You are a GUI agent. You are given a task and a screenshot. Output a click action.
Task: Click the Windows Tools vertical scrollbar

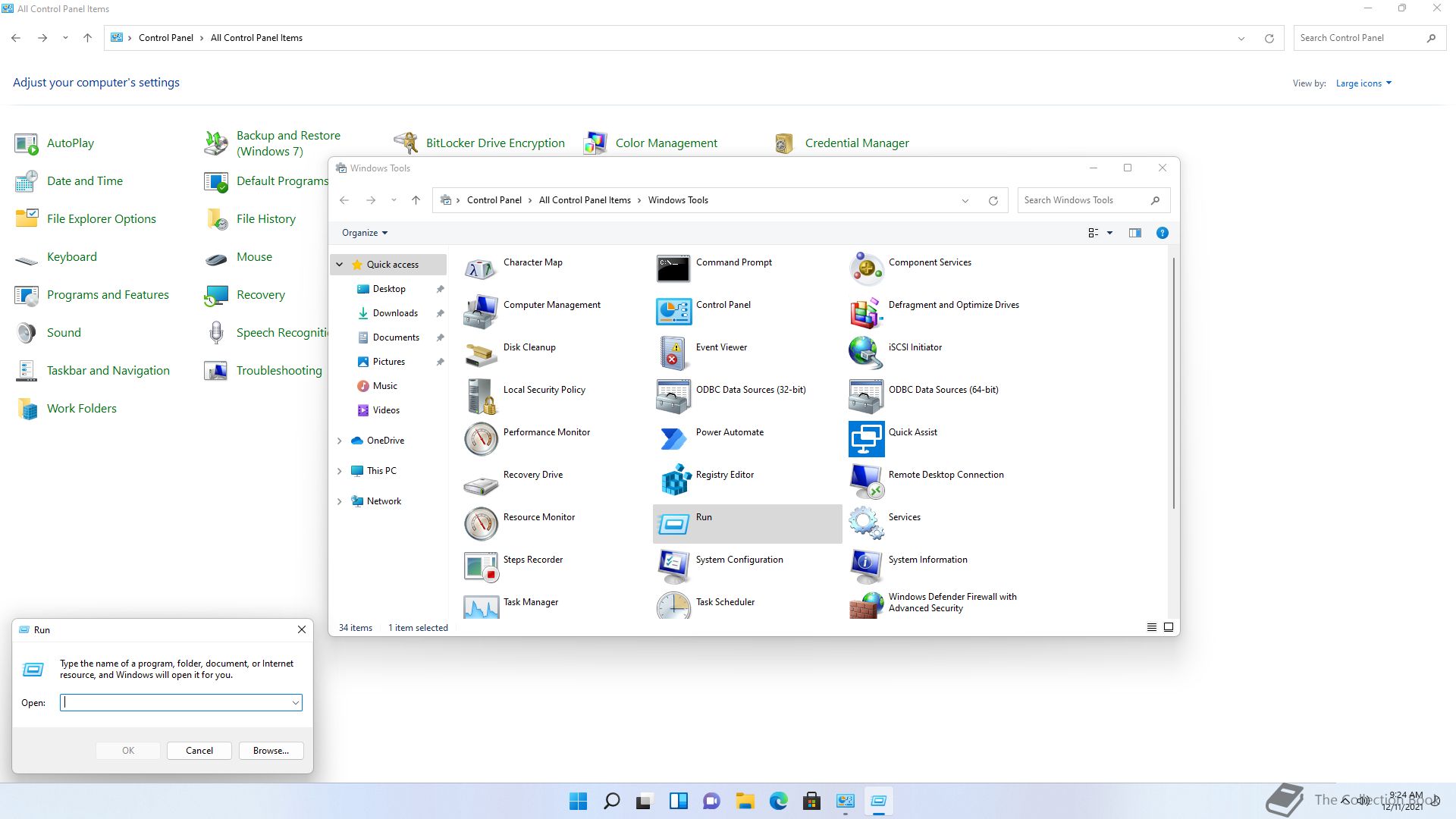click(1173, 383)
